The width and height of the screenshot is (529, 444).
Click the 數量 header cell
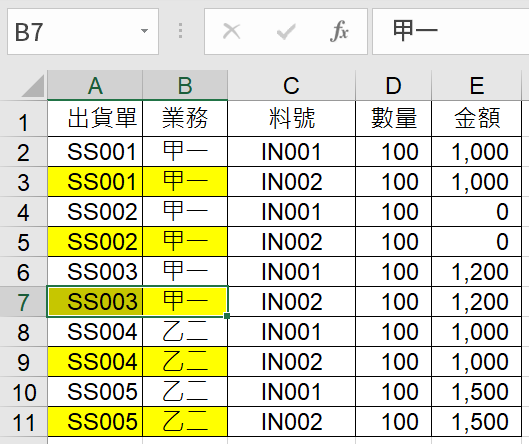click(393, 119)
